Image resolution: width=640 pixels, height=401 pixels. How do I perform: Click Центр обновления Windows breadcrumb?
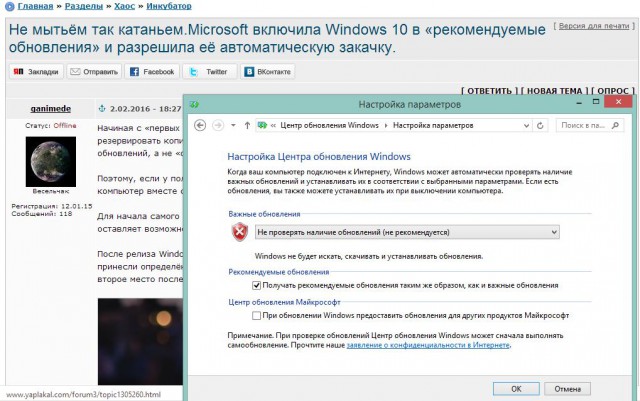pos(329,125)
